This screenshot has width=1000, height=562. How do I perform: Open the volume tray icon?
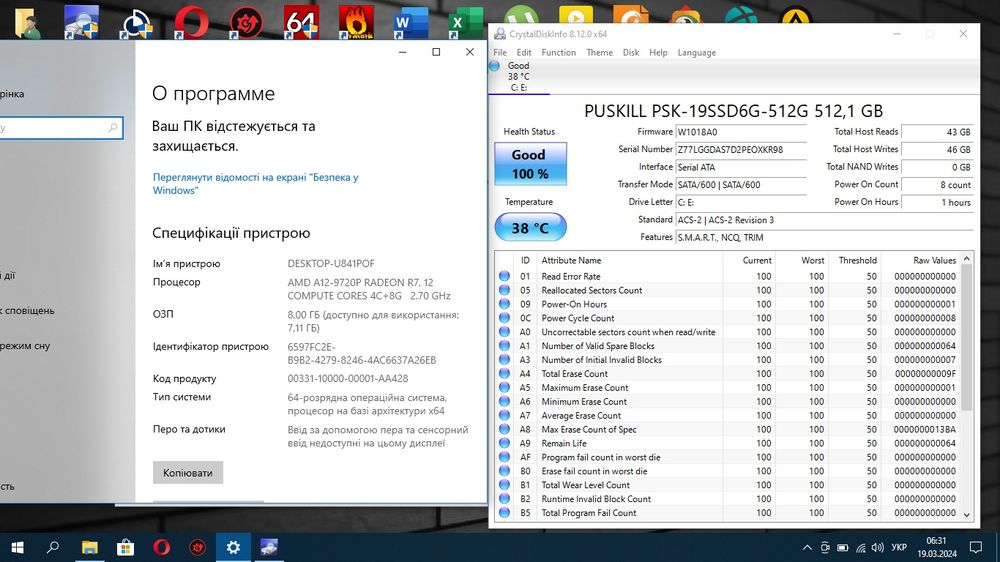coord(878,547)
